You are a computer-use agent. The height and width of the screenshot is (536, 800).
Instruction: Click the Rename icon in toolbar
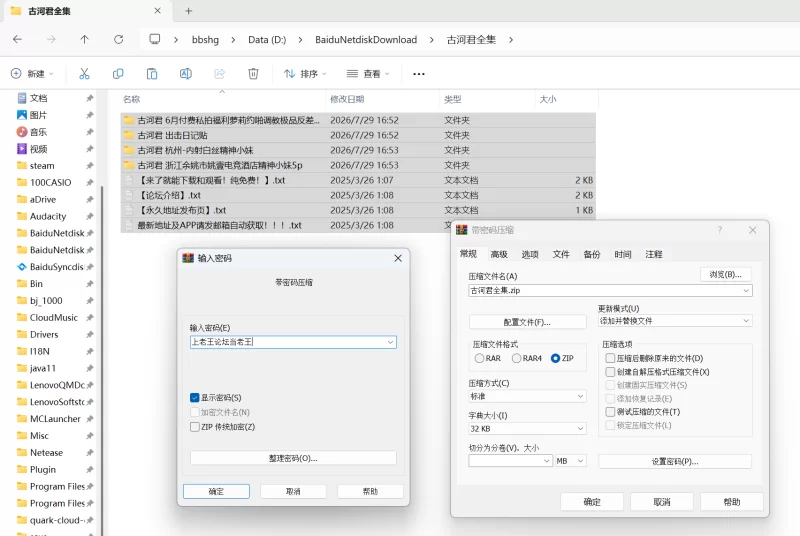coord(186,74)
